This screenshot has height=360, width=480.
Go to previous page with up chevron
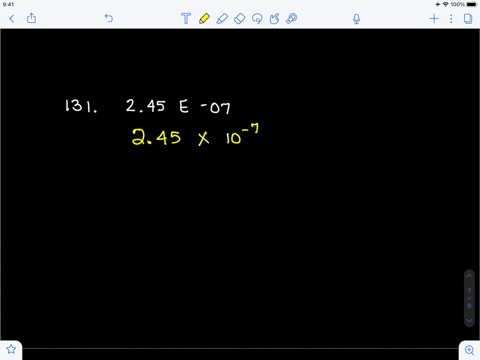coord(469,276)
